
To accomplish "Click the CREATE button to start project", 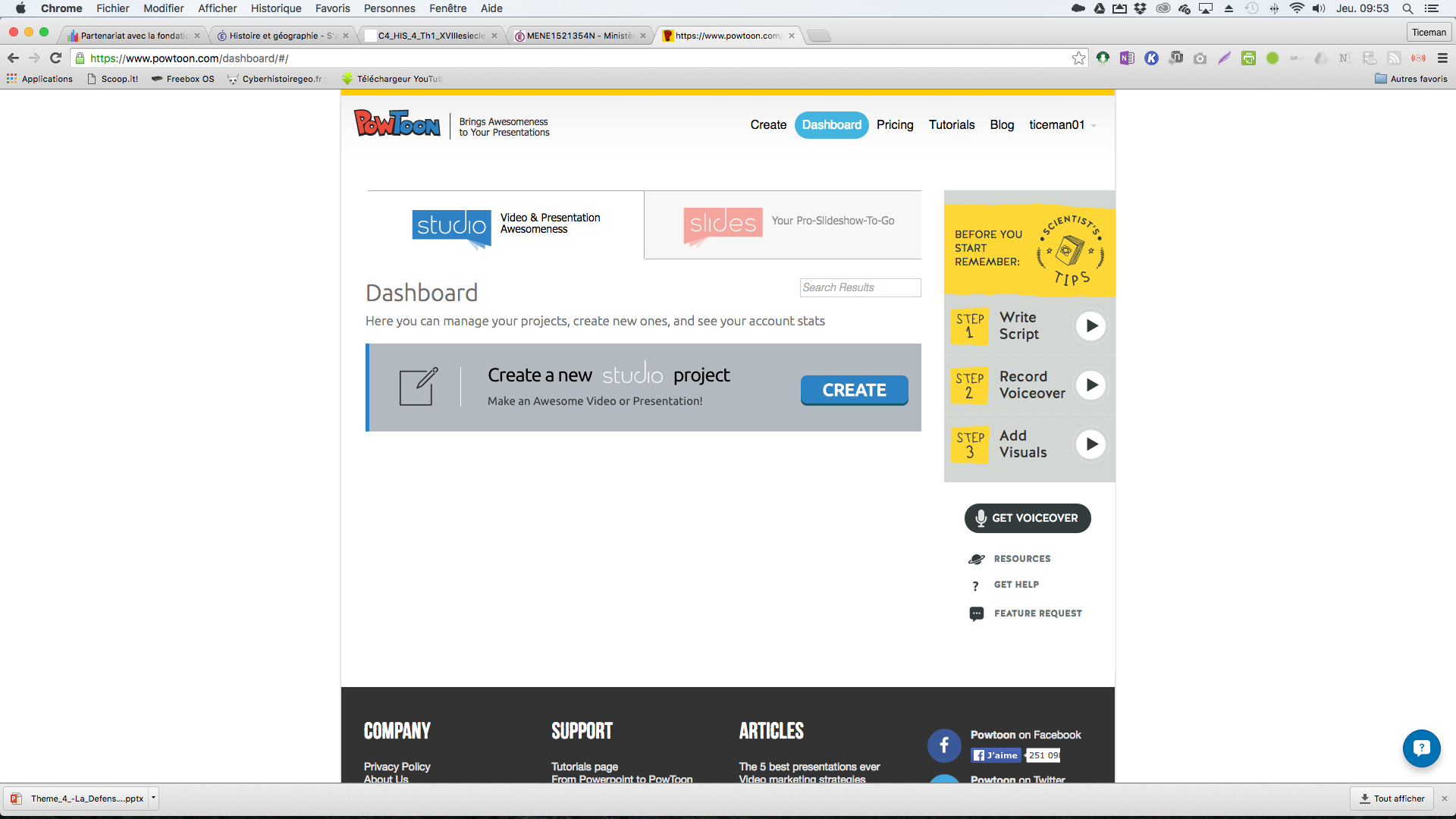I will 854,389.
